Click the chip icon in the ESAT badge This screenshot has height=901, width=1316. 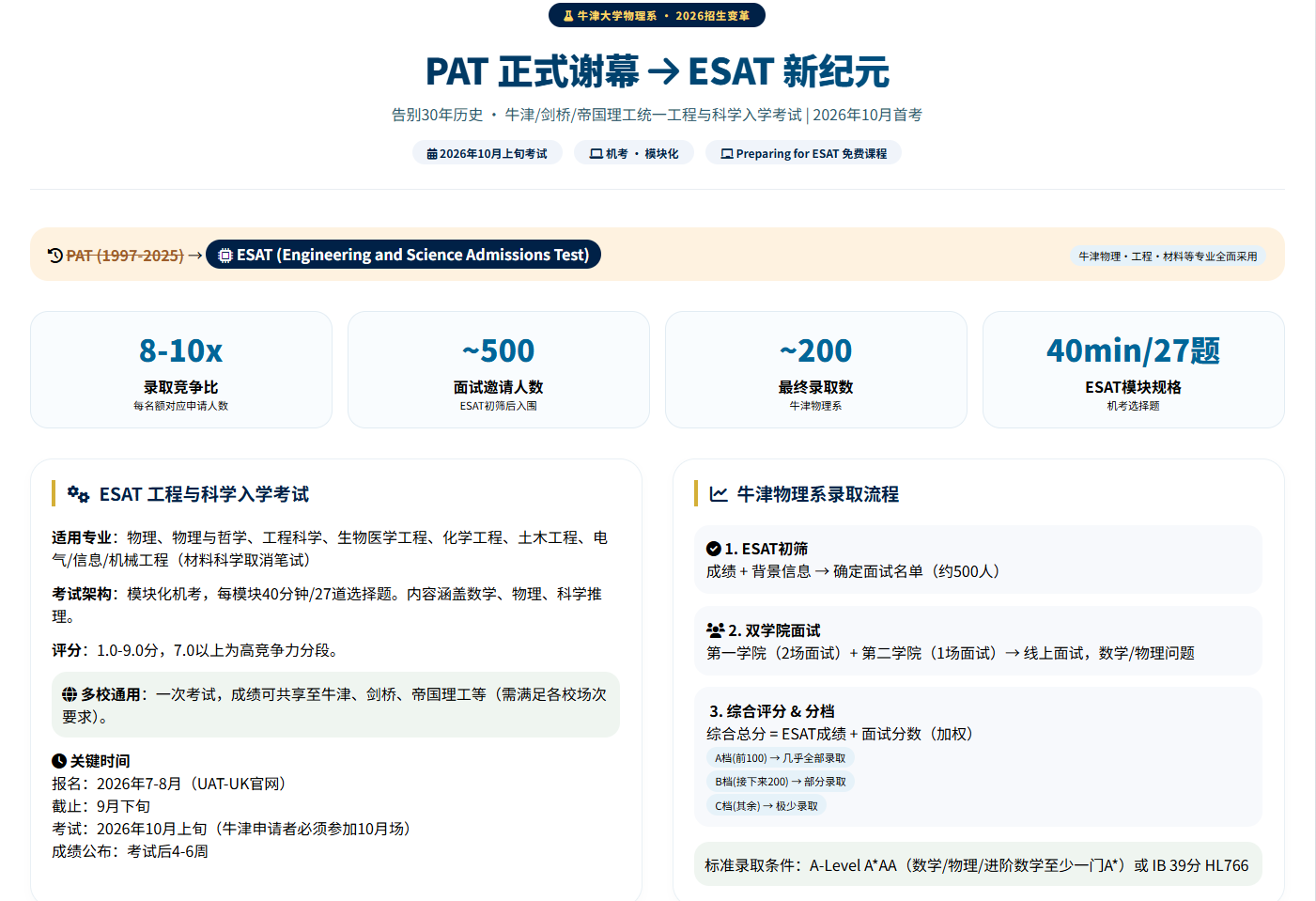click(x=225, y=256)
